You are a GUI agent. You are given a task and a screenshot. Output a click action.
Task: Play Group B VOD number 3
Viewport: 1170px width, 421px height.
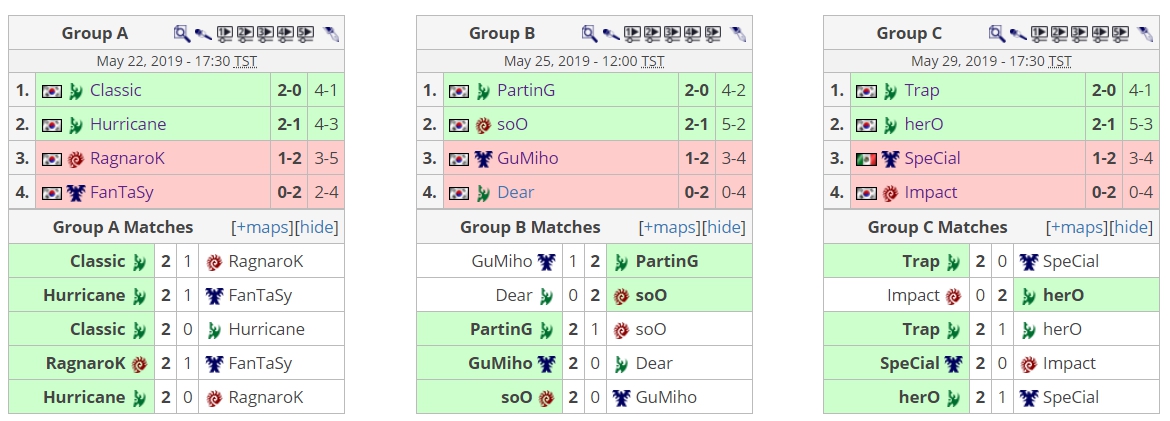672,34
